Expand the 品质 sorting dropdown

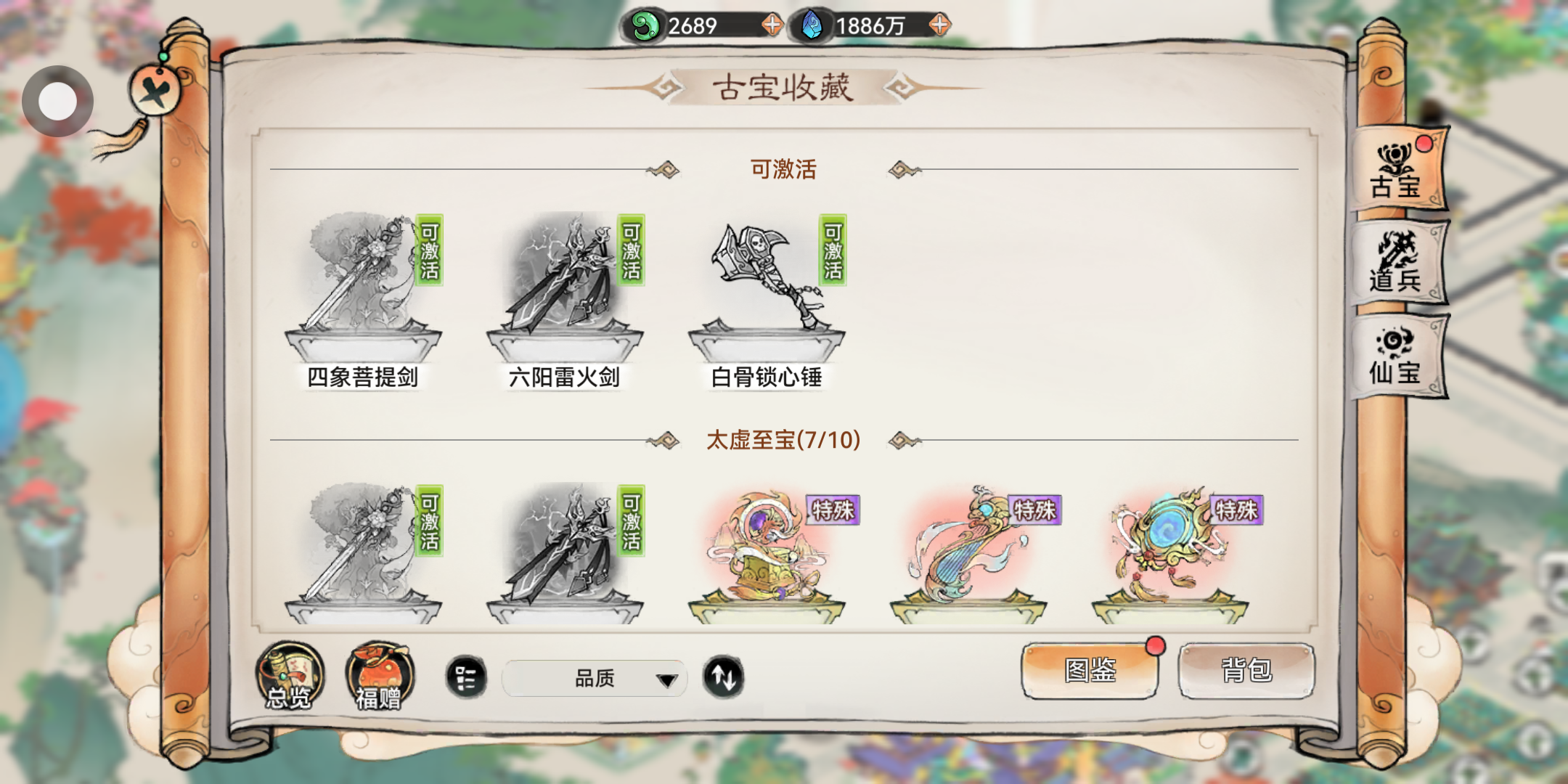pyautogui.click(x=594, y=678)
